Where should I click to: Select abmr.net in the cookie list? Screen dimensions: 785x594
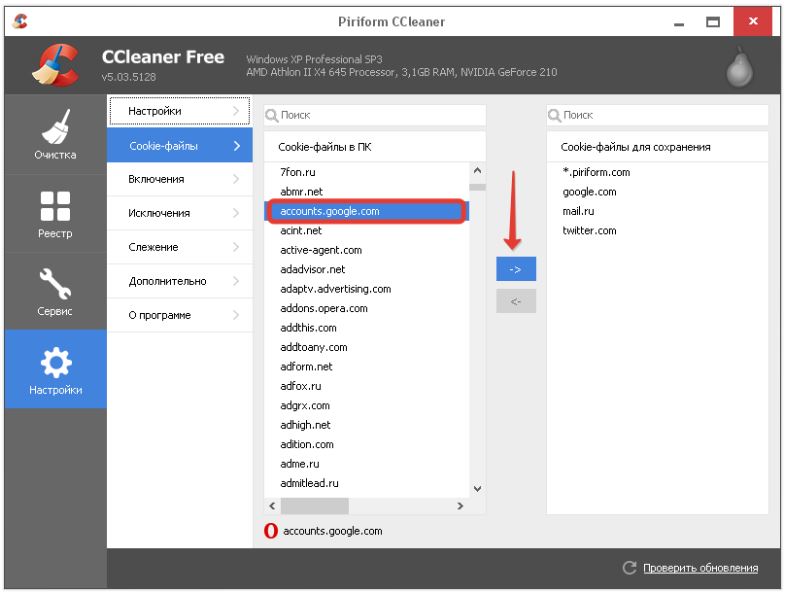(366, 192)
